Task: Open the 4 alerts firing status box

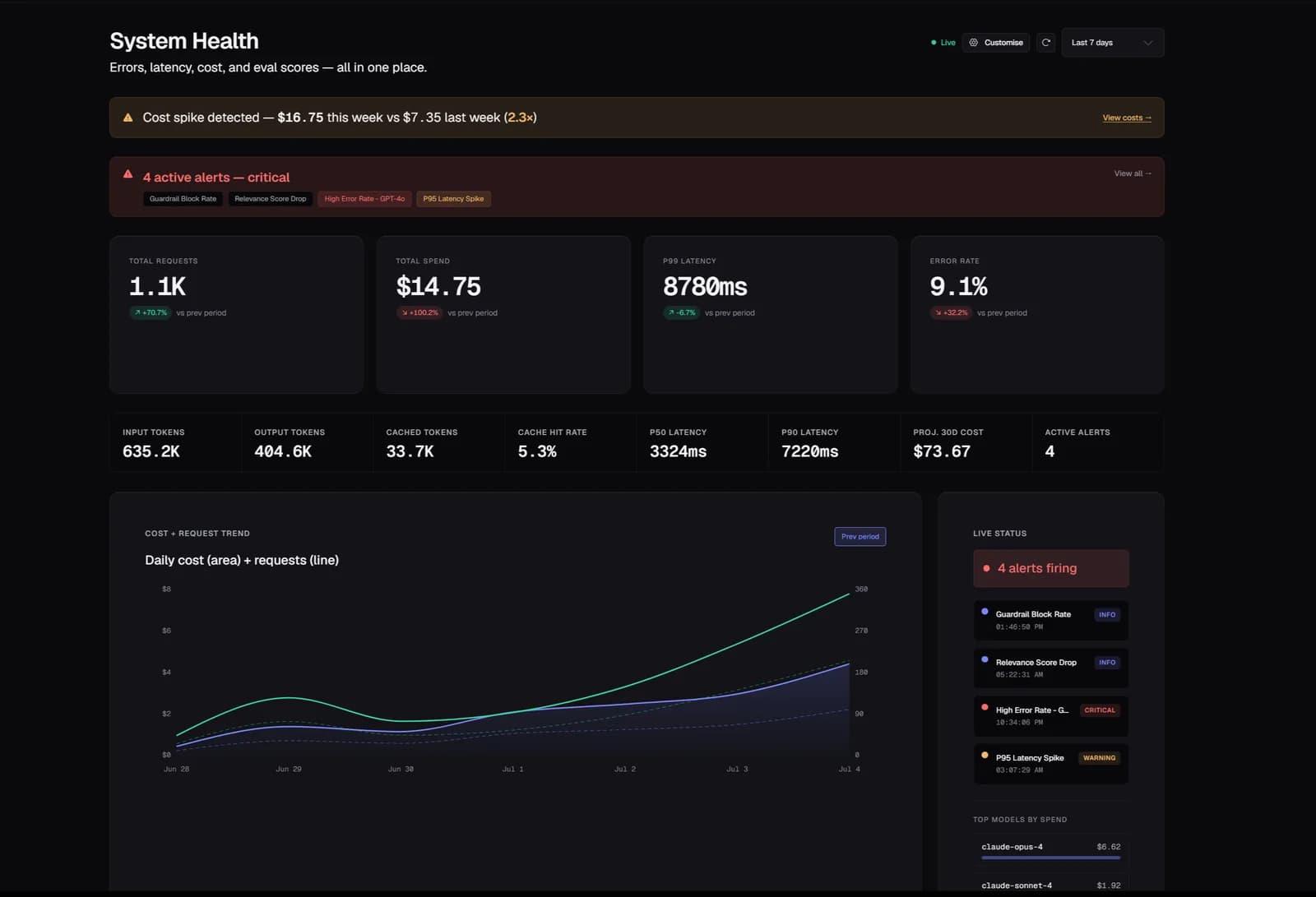Action: tap(1050, 568)
